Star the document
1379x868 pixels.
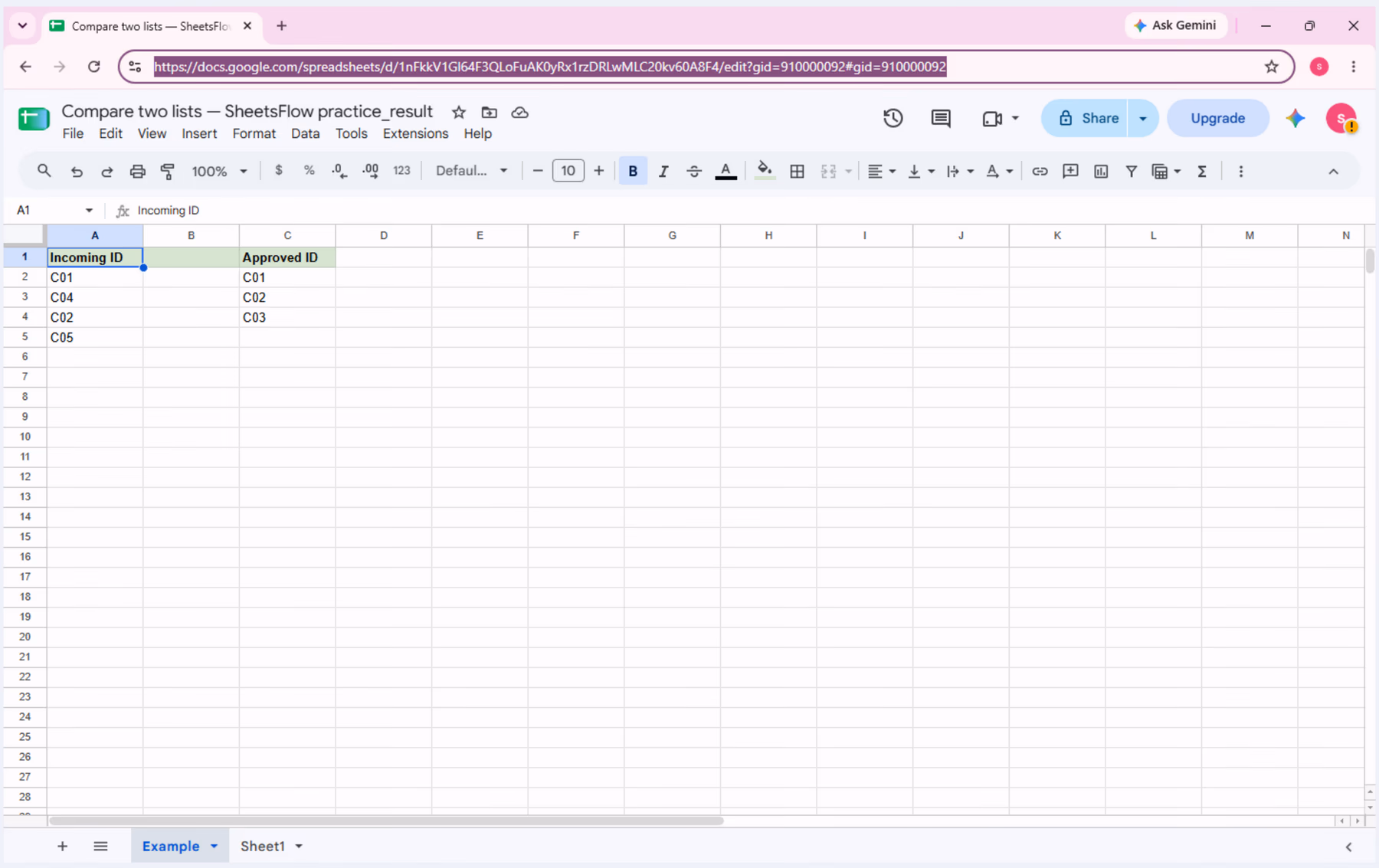(x=459, y=113)
